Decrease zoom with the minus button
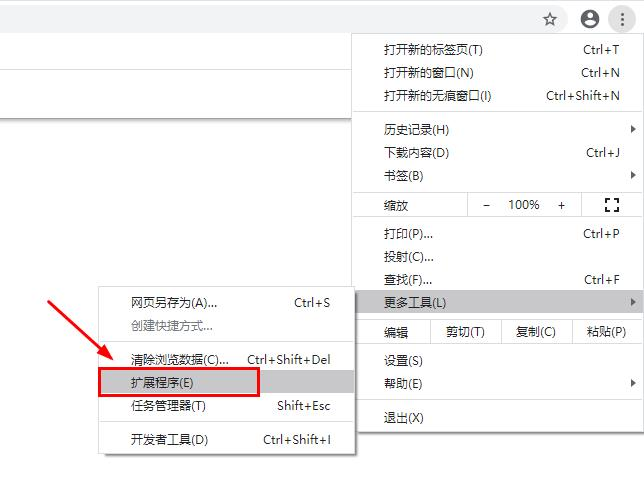Image resolution: width=644 pixels, height=483 pixels. point(487,205)
